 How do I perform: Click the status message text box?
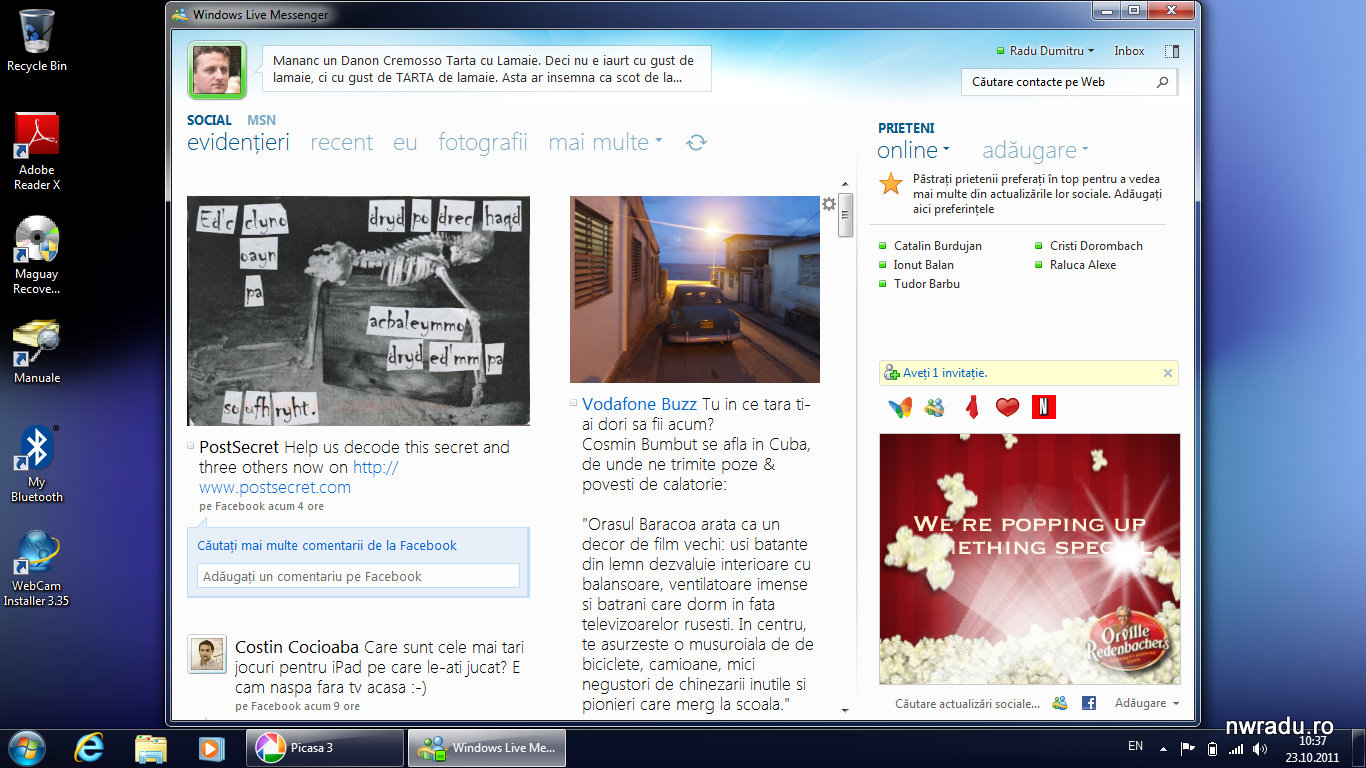(487, 69)
